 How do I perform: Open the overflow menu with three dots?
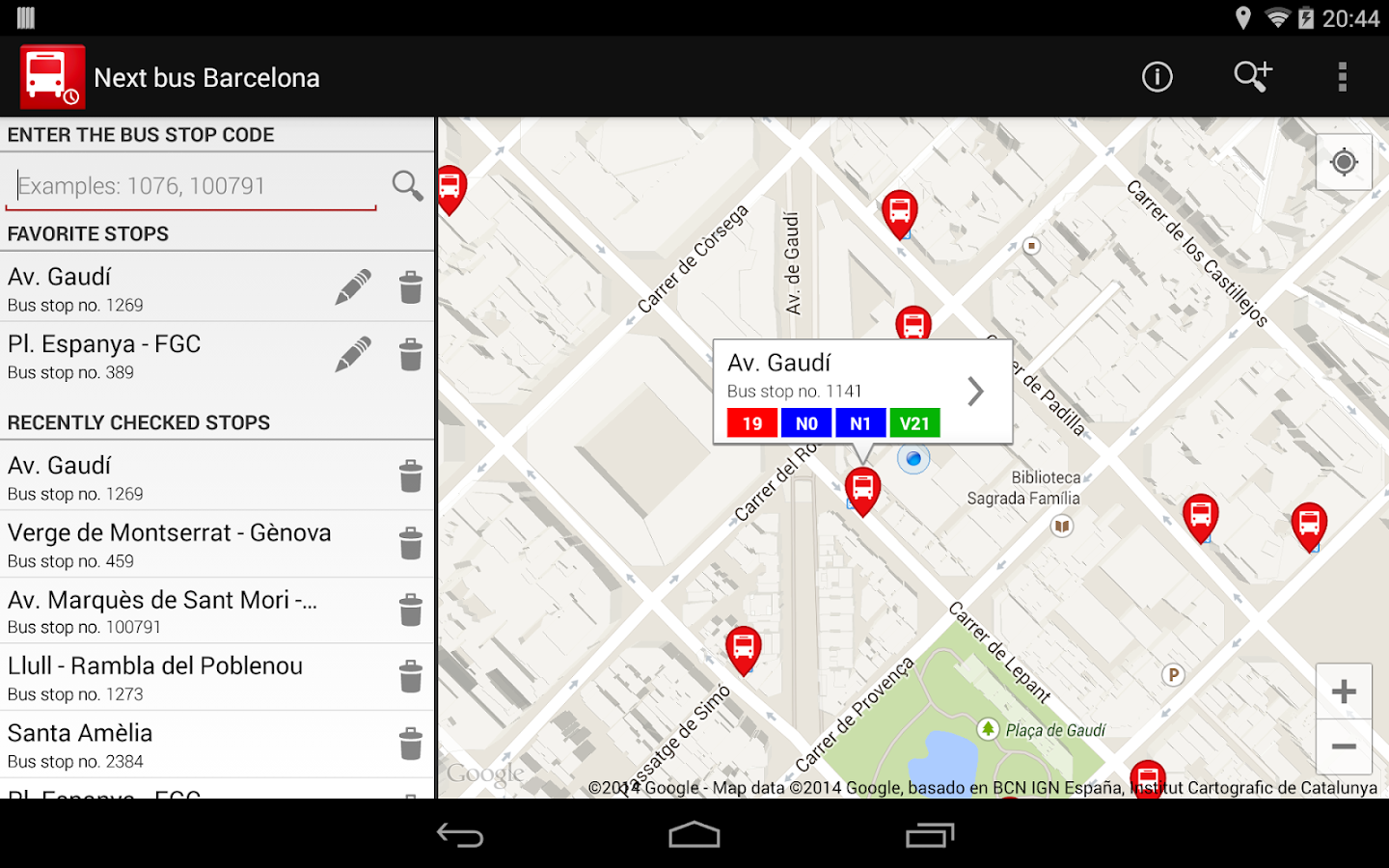click(1344, 76)
